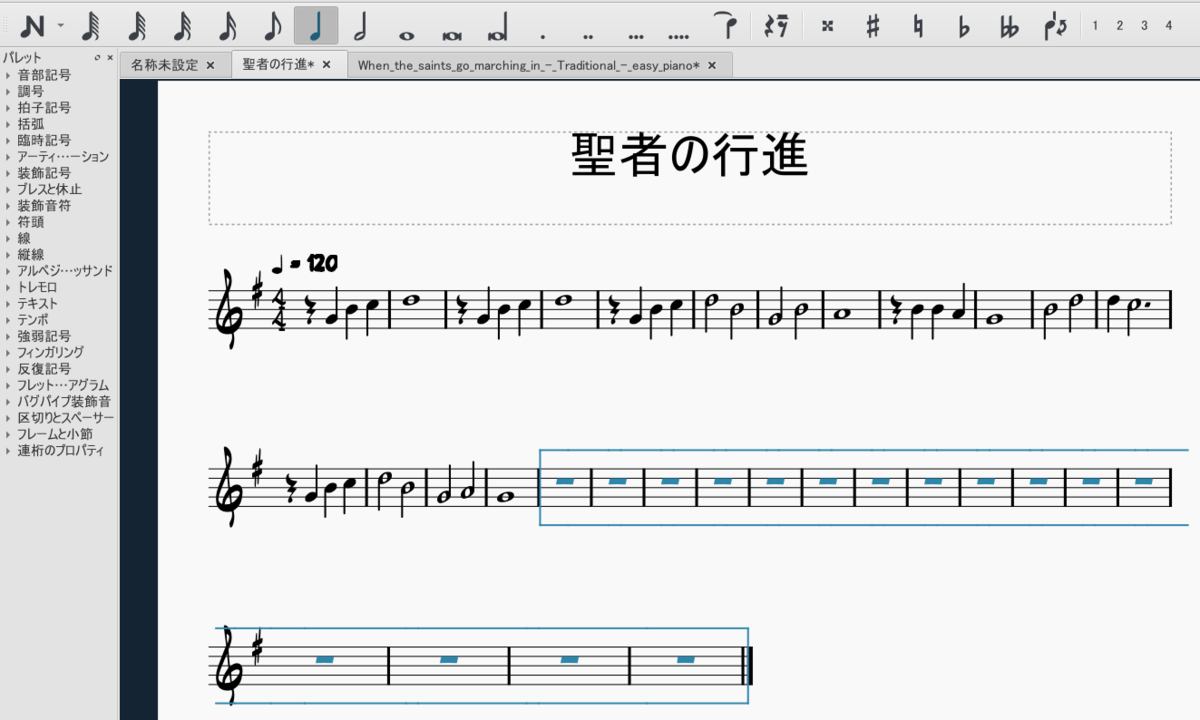Apply a sharp accidental
This screenshot has height=720, width=1200.
[872, 25]
